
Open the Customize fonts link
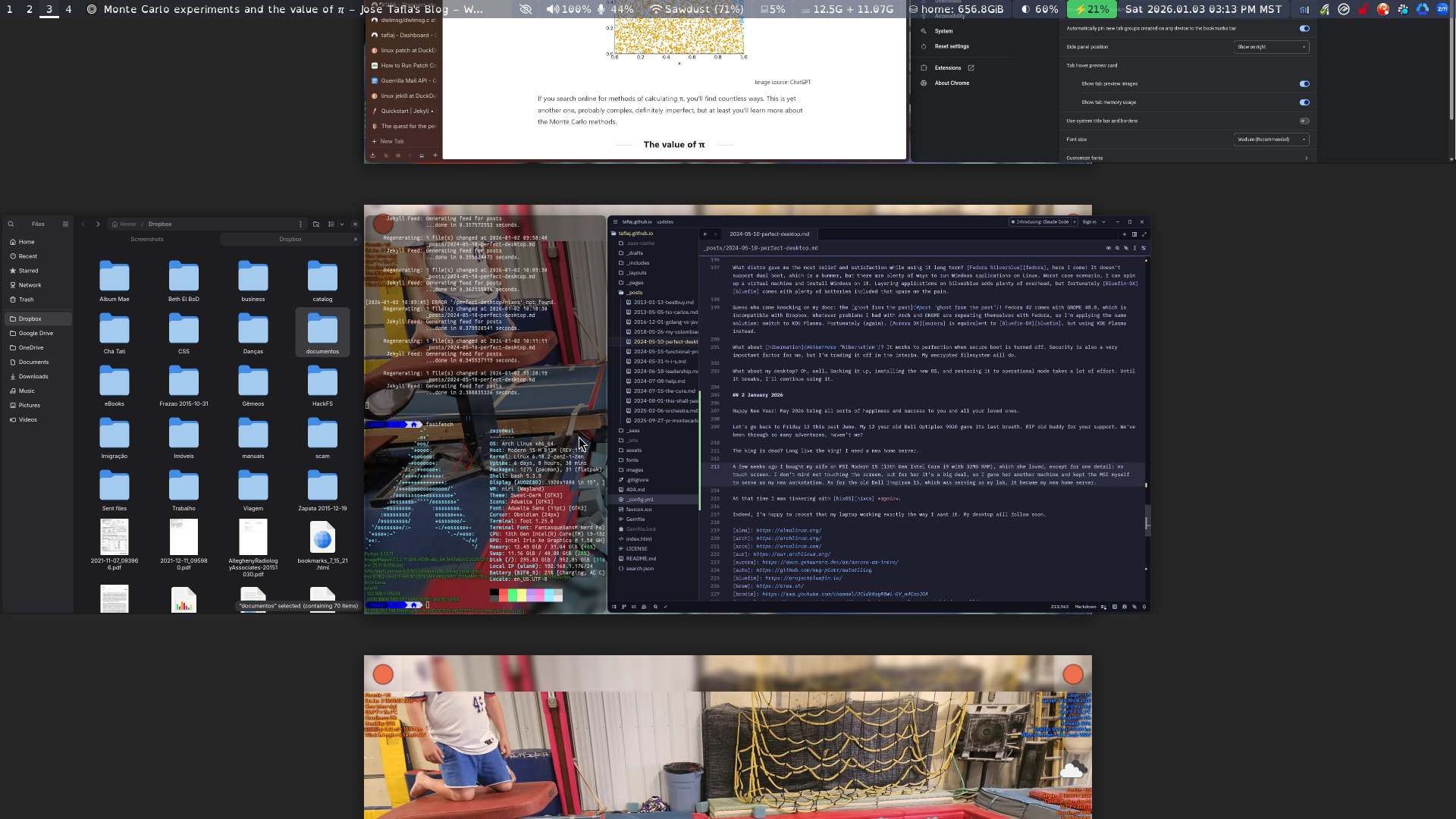(1085, 158)
